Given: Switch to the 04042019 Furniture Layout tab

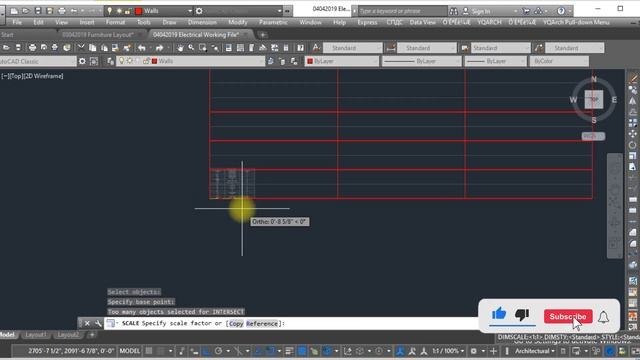Looking at the screenshot, I should 98,35.
